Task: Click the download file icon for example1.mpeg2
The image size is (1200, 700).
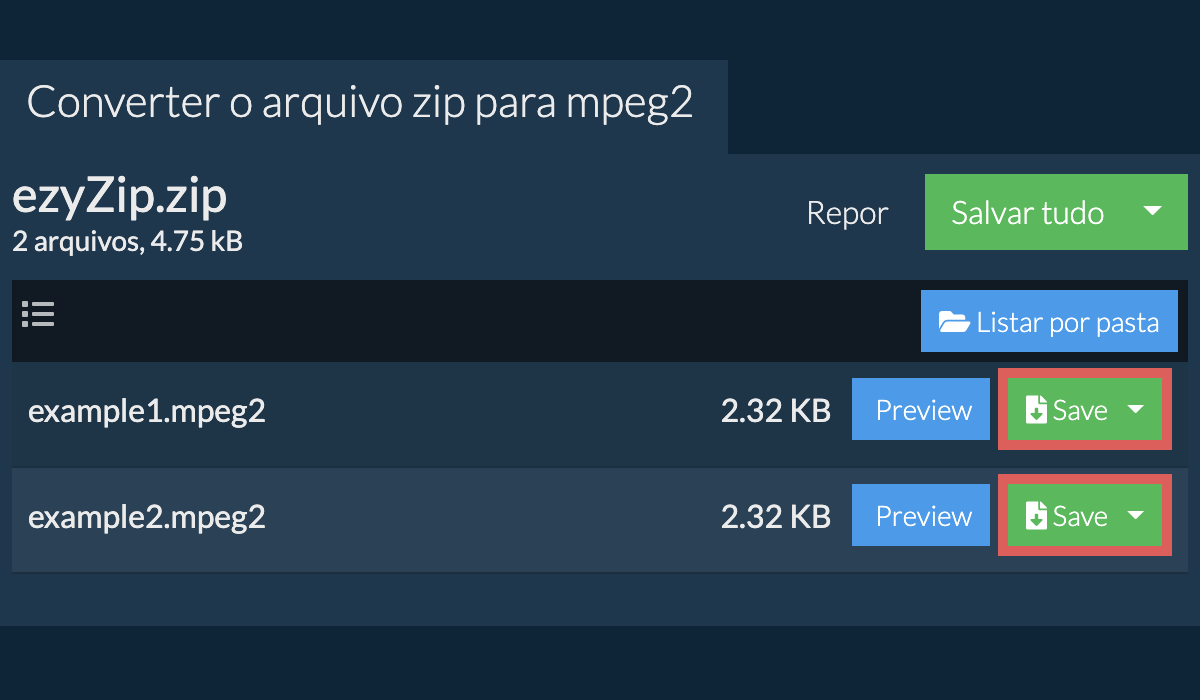Action: (x=1037, y=410)
